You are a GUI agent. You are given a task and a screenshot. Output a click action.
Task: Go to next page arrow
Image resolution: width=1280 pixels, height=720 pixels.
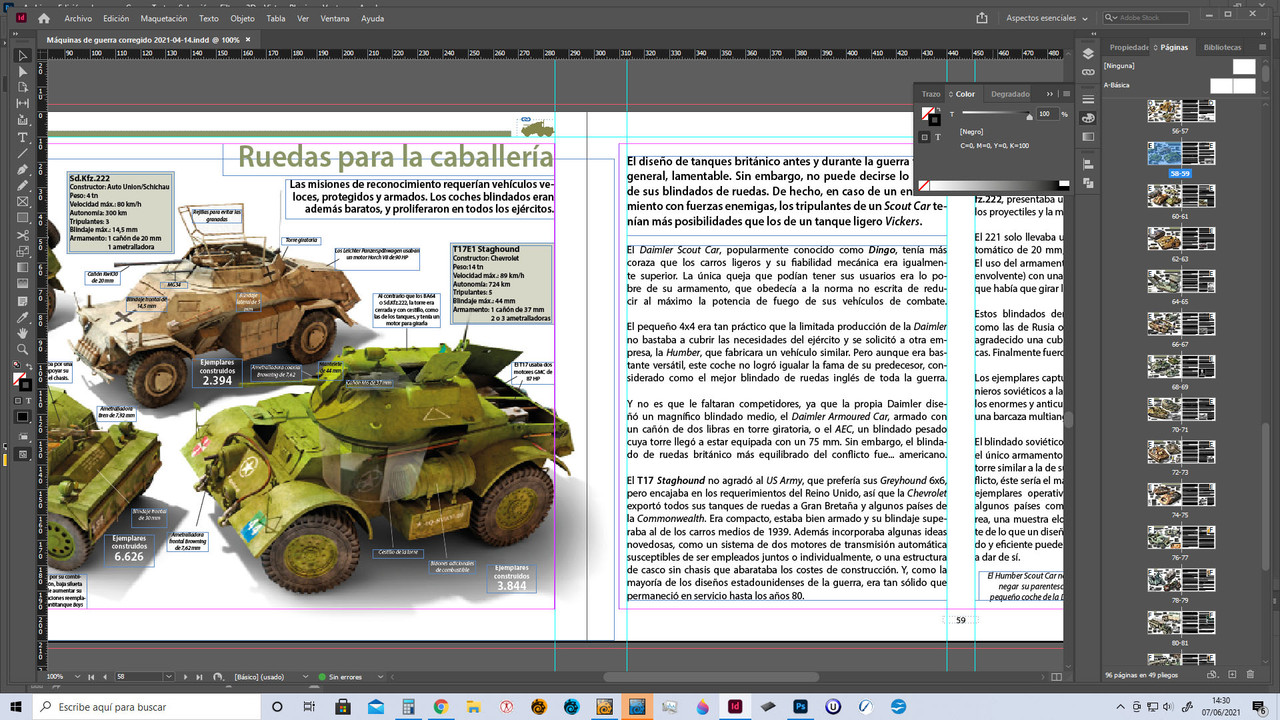coord(187,677)
